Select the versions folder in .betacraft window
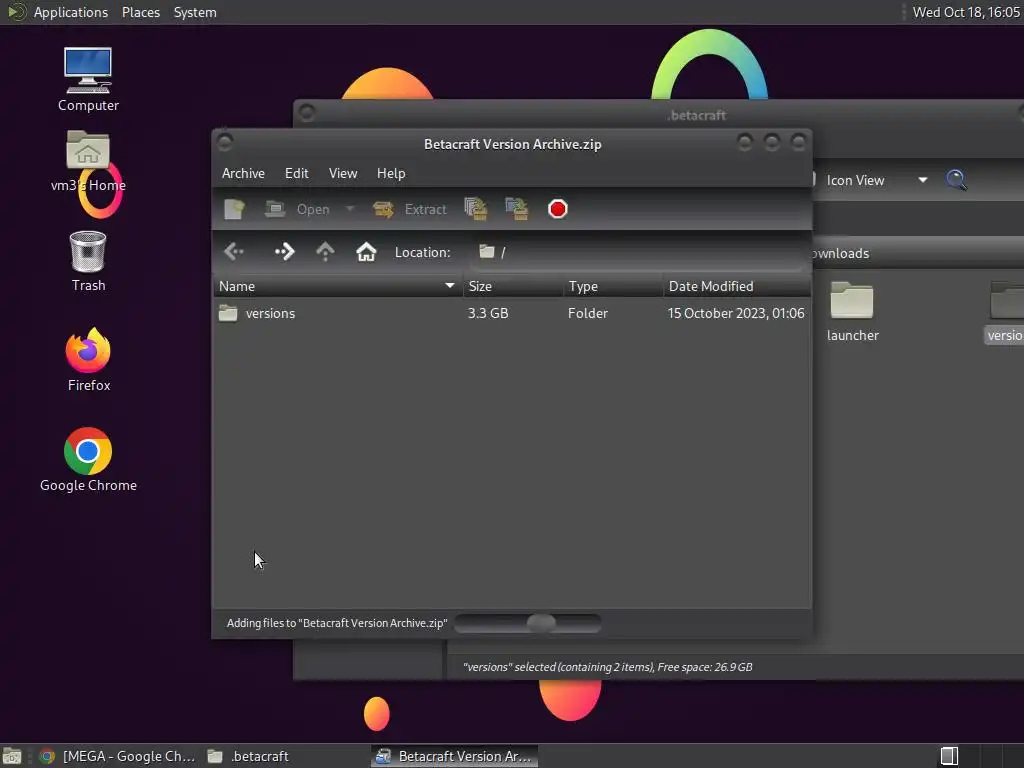Viewport: 1024px width, 768px height. (x=1005, y=312)
